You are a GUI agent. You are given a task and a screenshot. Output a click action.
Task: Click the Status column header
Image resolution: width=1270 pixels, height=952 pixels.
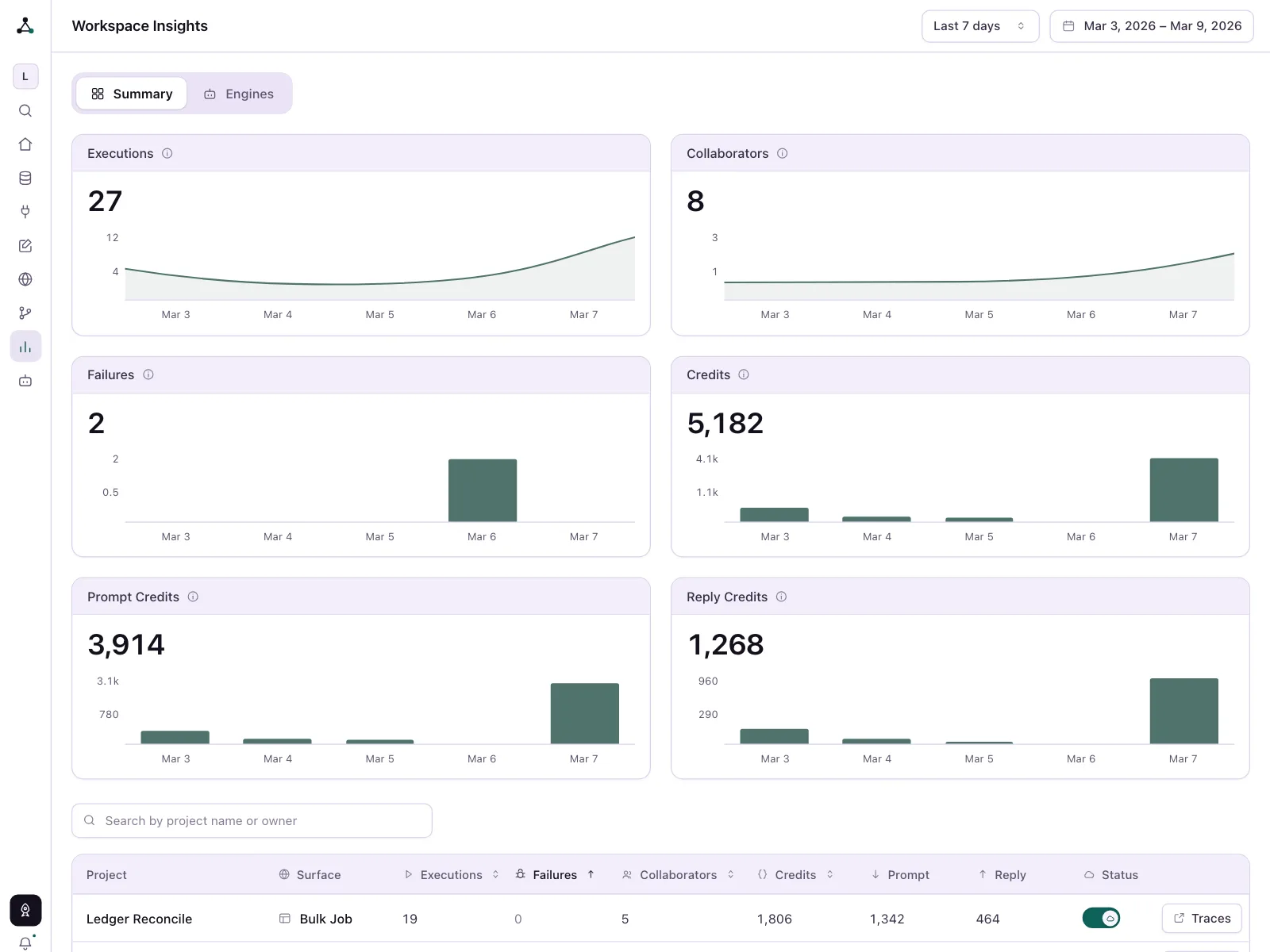[1111, 874]
